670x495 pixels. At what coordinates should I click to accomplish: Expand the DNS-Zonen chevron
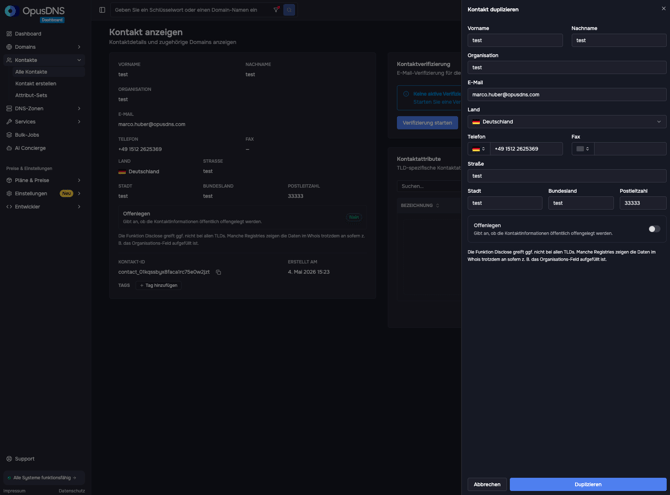pyautogui.click(x=79, y=109)
